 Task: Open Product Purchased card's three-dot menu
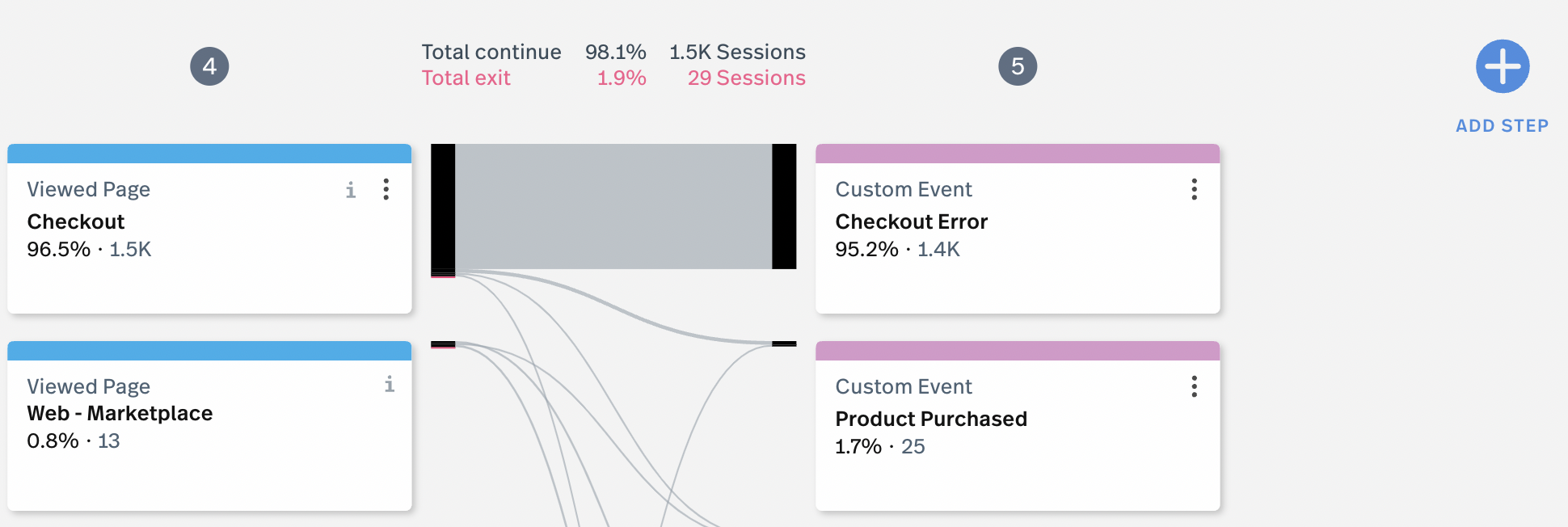click(1194, 386)
